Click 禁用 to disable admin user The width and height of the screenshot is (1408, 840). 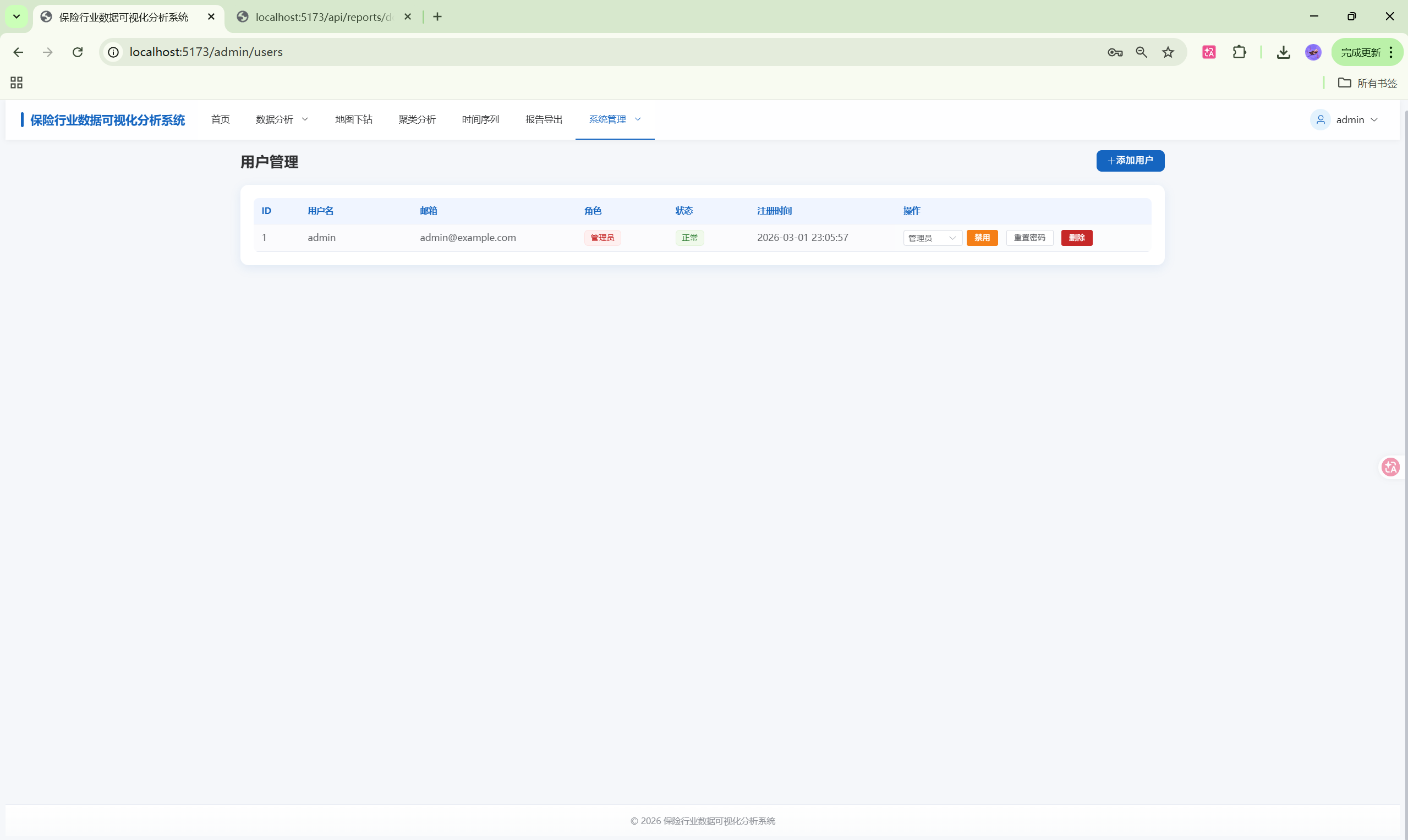tap(982, 238)
